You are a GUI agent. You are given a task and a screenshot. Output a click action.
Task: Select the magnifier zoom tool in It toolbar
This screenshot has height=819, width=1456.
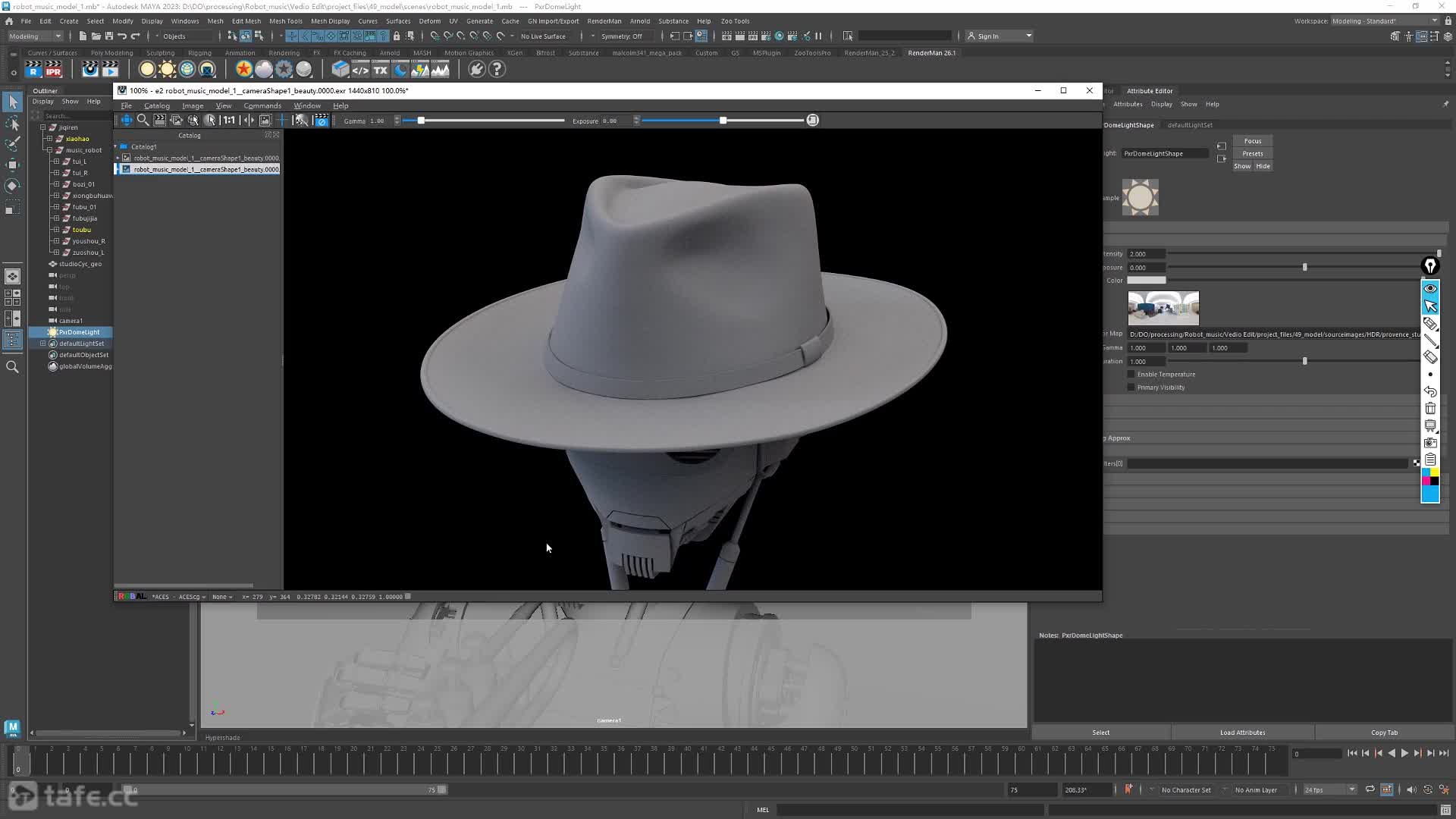[x=143, y=121]
